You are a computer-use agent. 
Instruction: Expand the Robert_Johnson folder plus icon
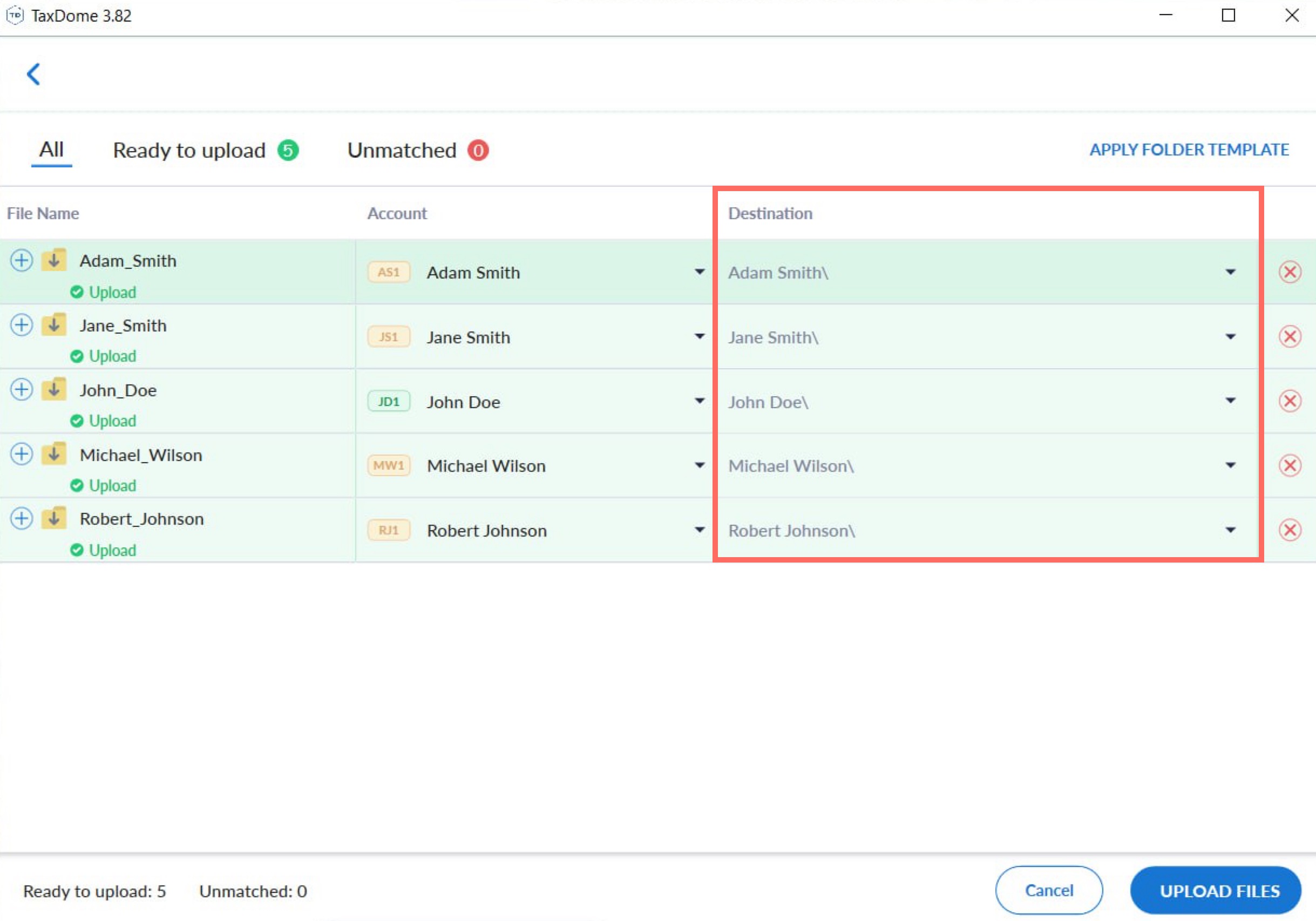(21, 519)
